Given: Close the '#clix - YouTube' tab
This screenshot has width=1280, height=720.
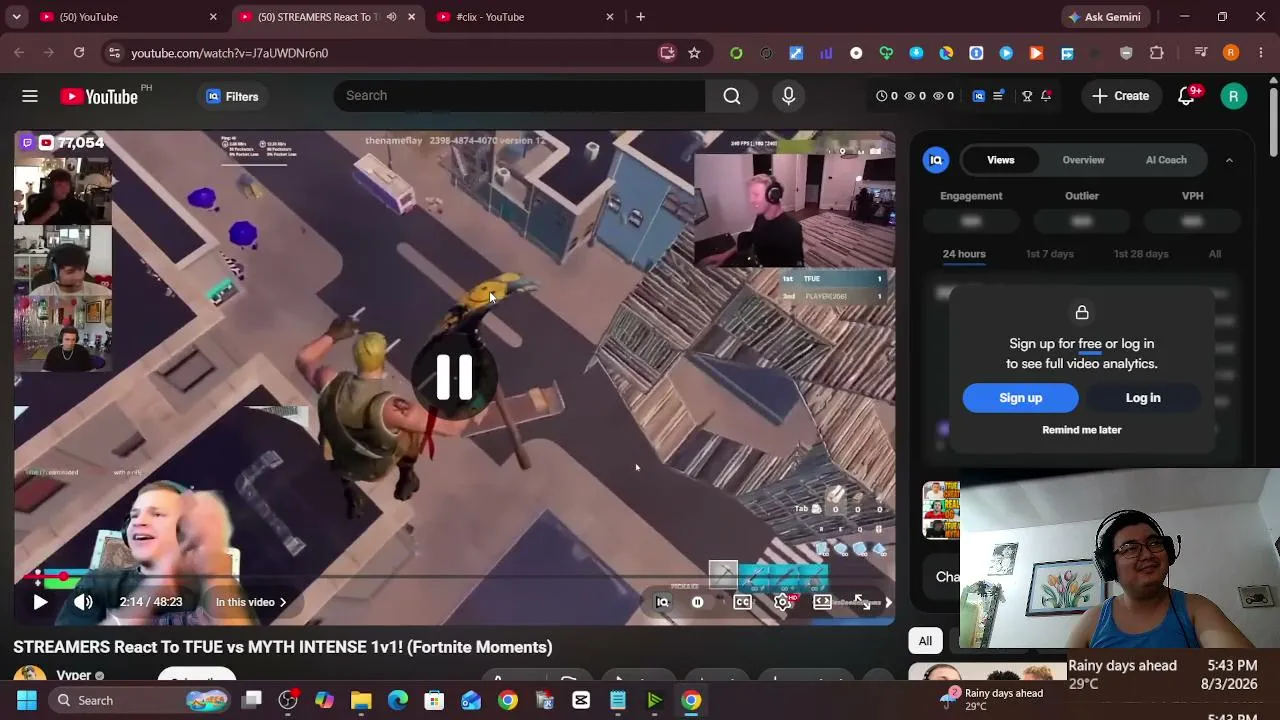Looking at the screenshot, I should pos(610,17).
